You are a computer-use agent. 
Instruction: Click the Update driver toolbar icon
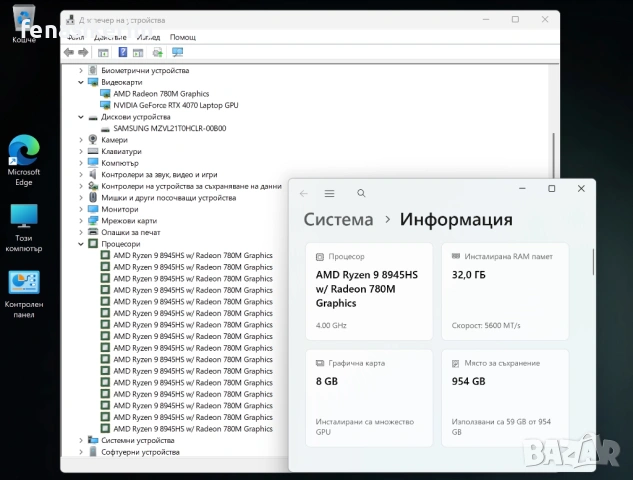157,52
